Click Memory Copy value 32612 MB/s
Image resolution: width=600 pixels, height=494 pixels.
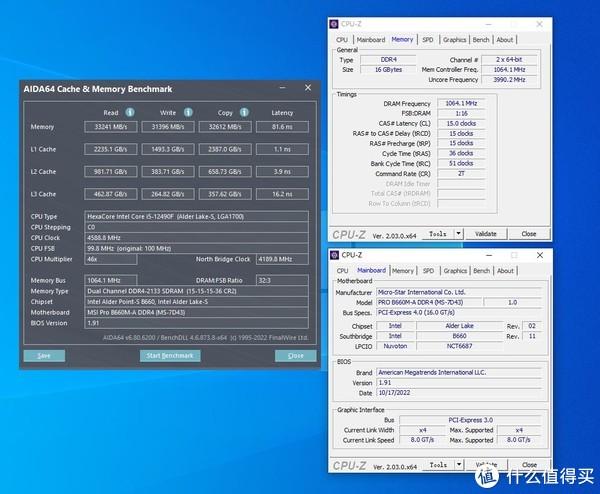225,127
